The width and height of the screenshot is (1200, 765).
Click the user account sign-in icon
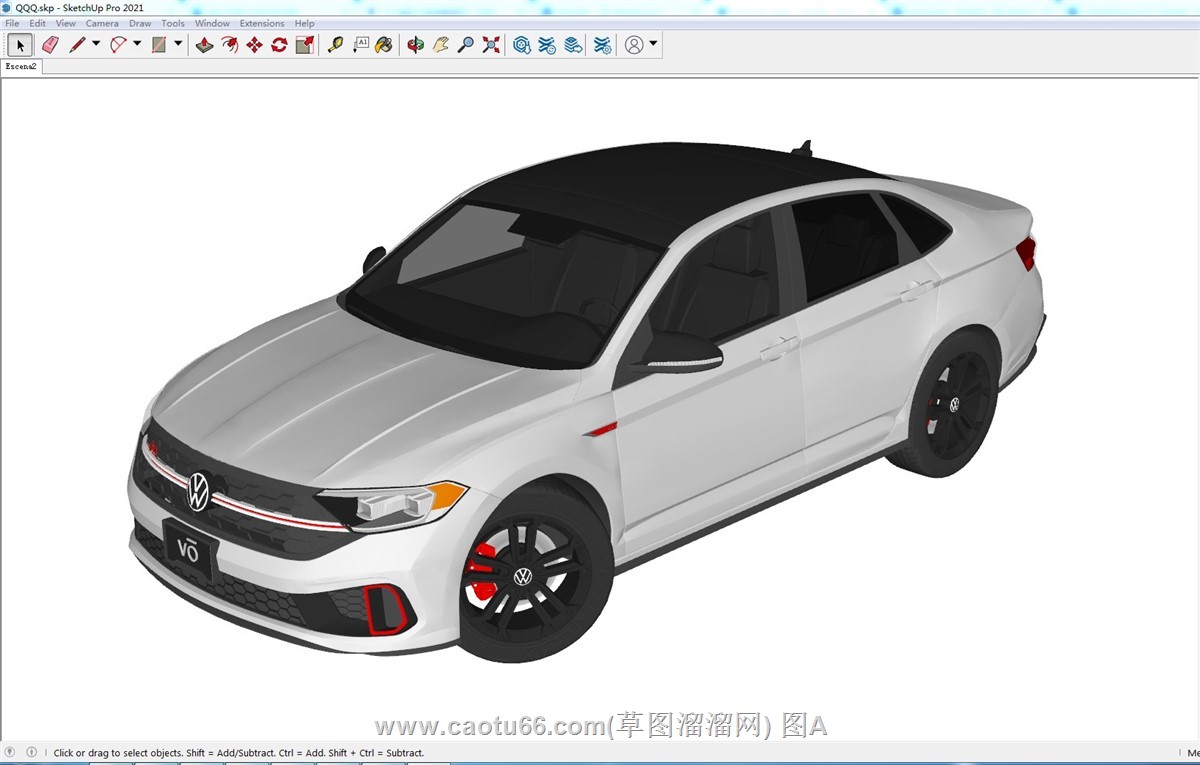[634, 45]
